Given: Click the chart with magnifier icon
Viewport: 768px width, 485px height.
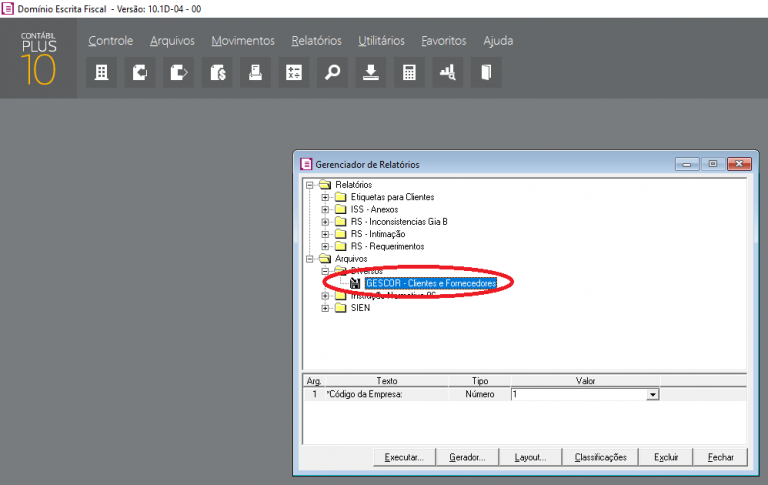Looking at the screenshot, I should click(x=448, y=72).
